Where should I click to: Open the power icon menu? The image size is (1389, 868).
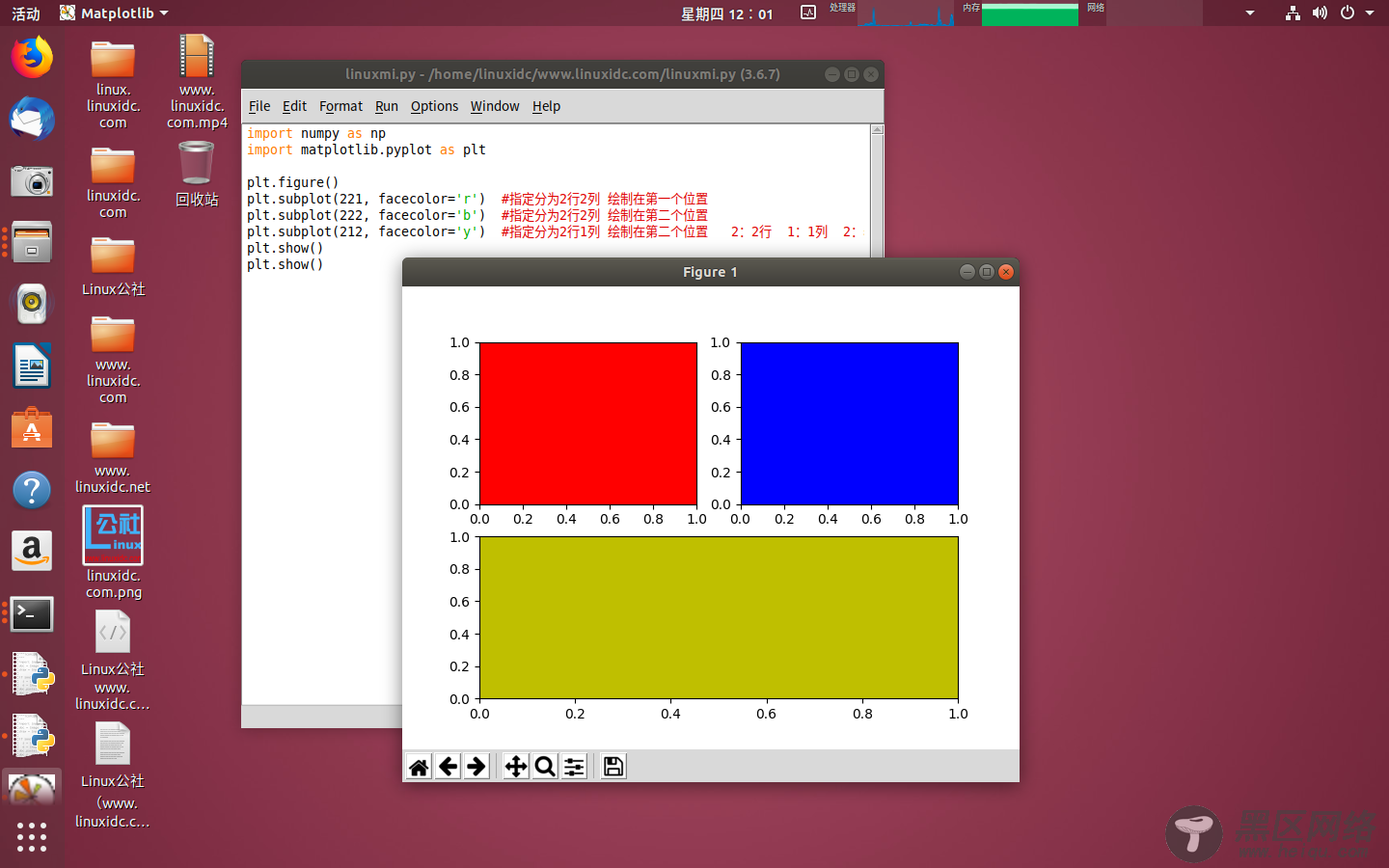pos(1348,14)
